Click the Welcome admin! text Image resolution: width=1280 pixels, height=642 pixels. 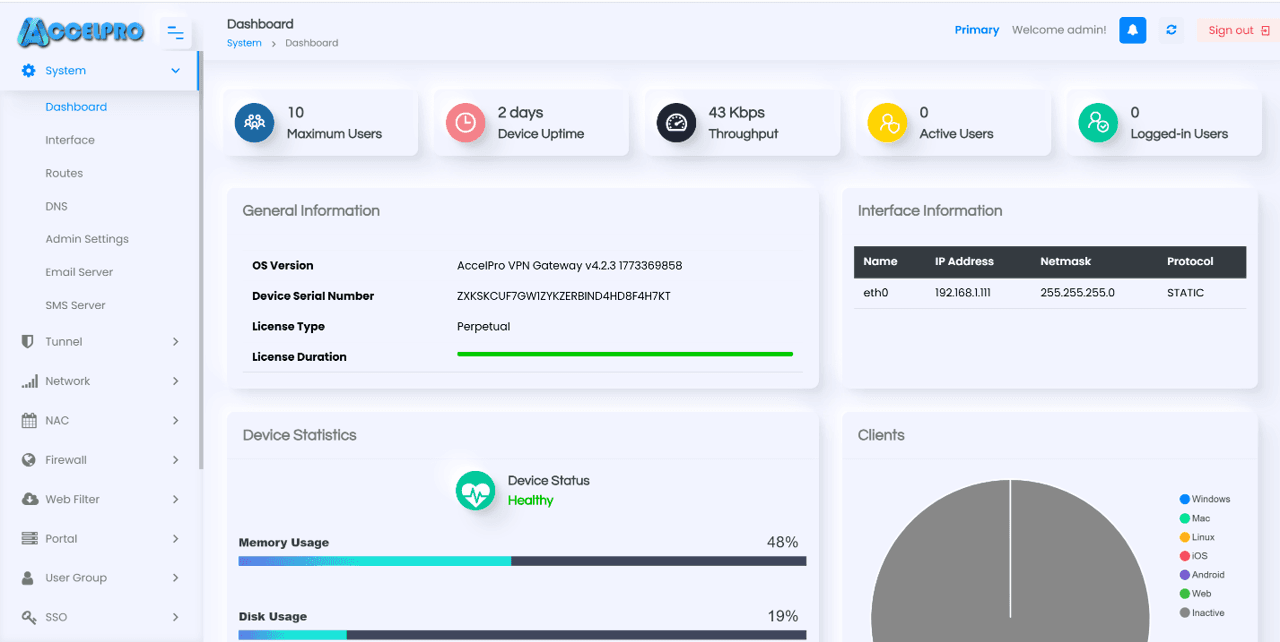1059,30
